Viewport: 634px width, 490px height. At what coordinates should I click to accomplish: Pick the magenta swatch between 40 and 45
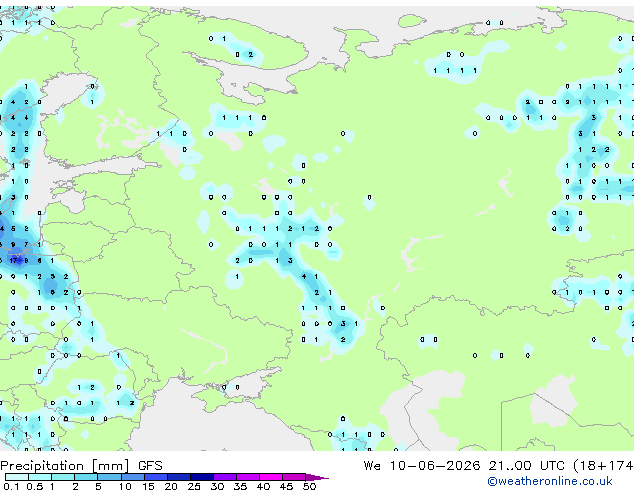tap(271, 477)
